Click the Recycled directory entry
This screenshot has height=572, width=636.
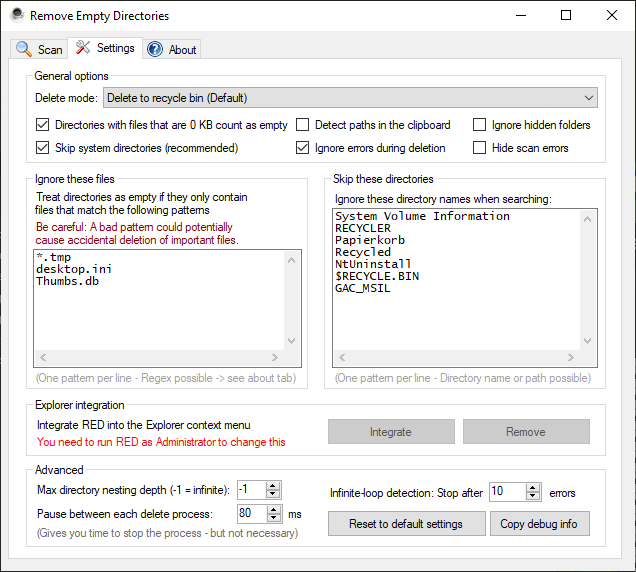pos(363,252)
